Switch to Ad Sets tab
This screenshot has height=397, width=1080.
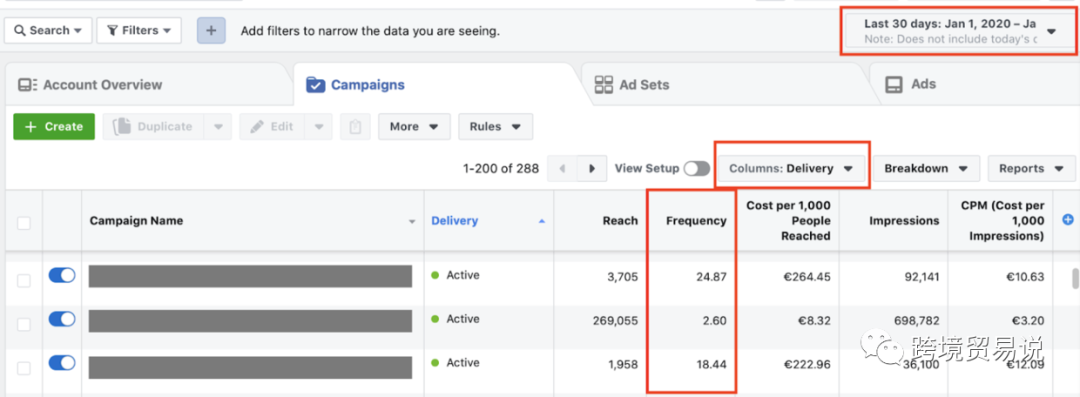pyautogui.click(x=632, y=85)
